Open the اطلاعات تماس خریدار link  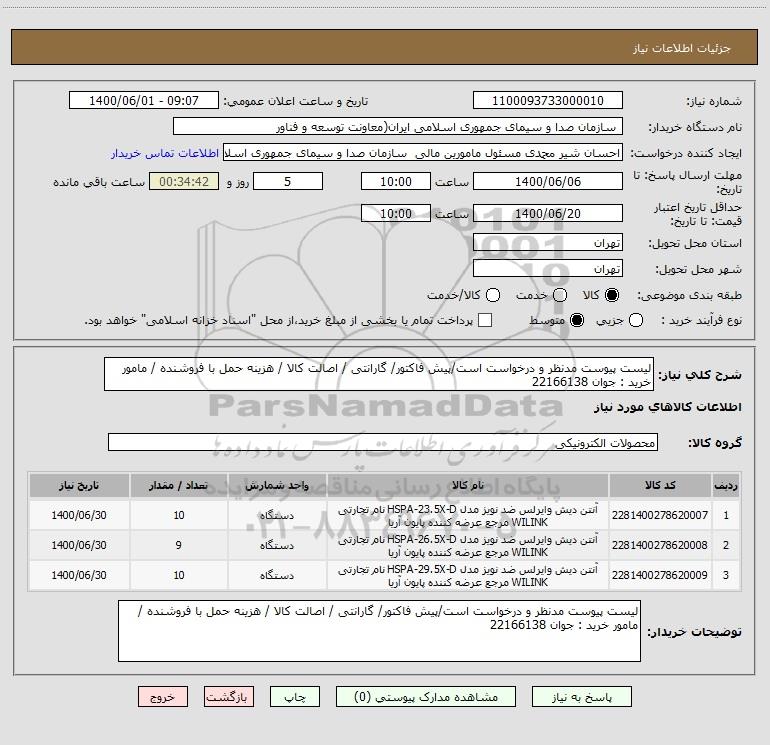tap(165, 153)
